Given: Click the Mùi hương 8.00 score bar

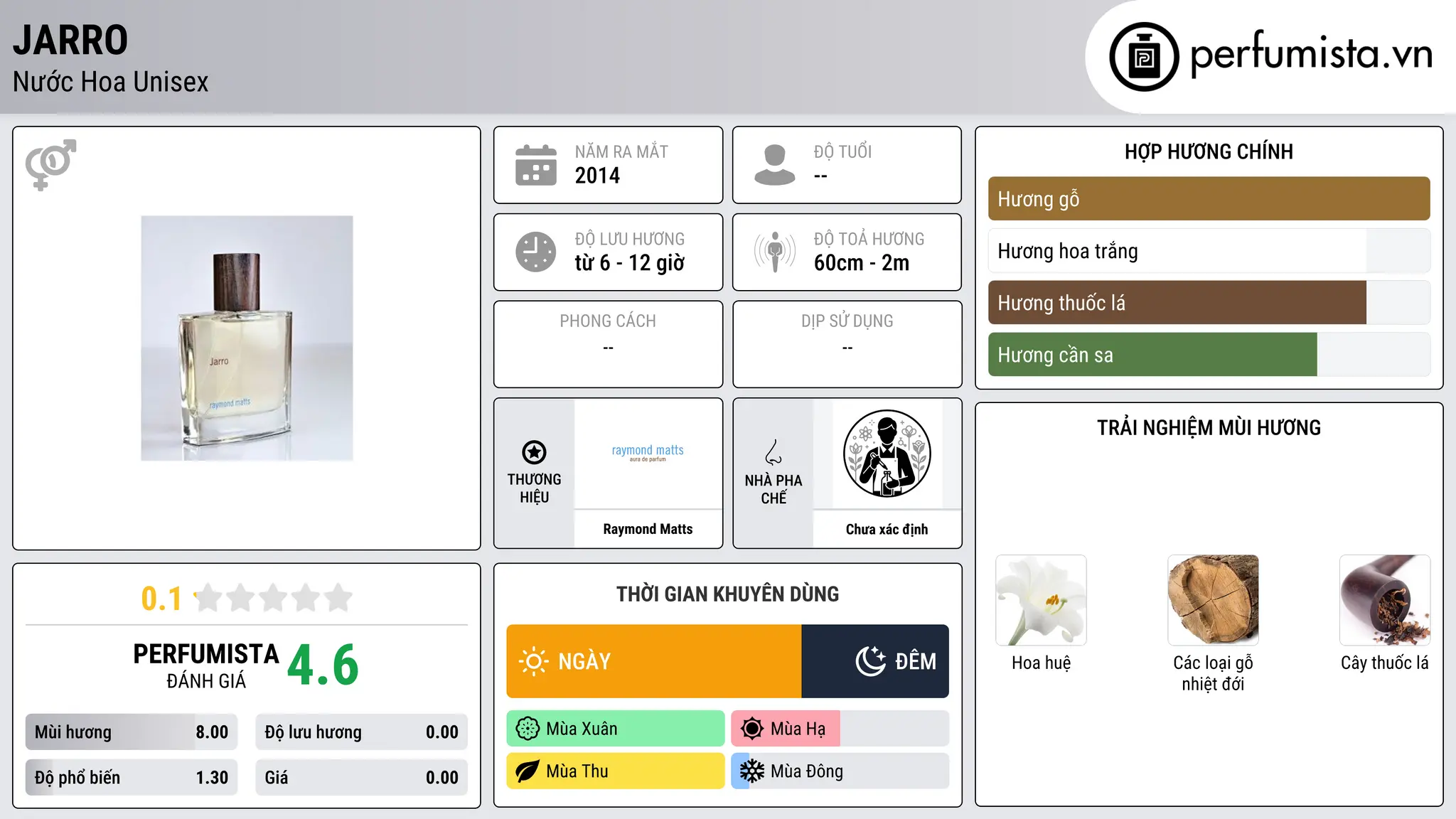Looking at the screenshot, I should pyautogui.click(x=132, y=732).
